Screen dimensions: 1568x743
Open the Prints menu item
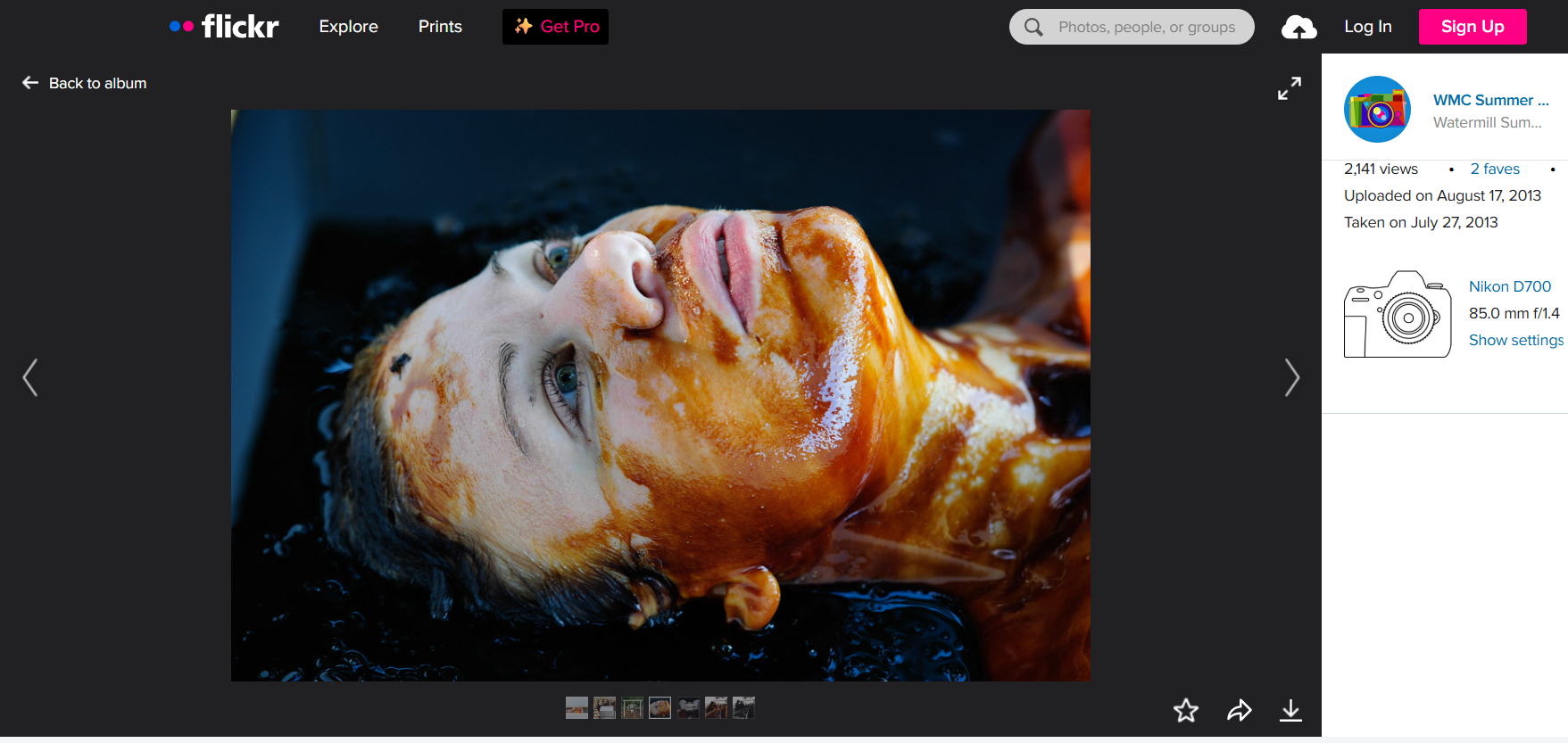coord(440,27)
